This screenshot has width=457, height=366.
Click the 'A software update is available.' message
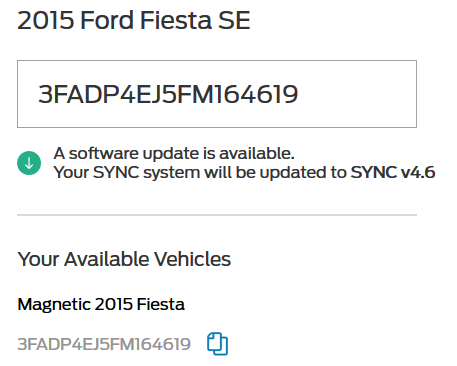click(x=174, y=153)
